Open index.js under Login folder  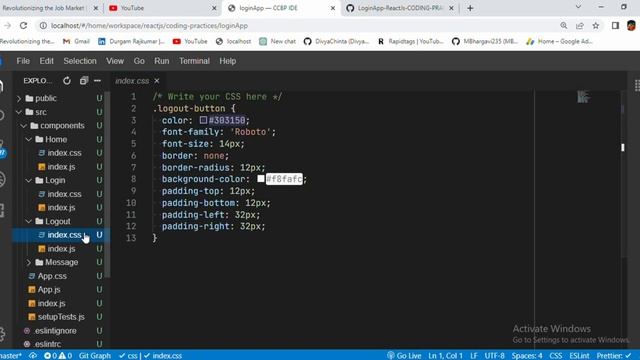point(61,207)
